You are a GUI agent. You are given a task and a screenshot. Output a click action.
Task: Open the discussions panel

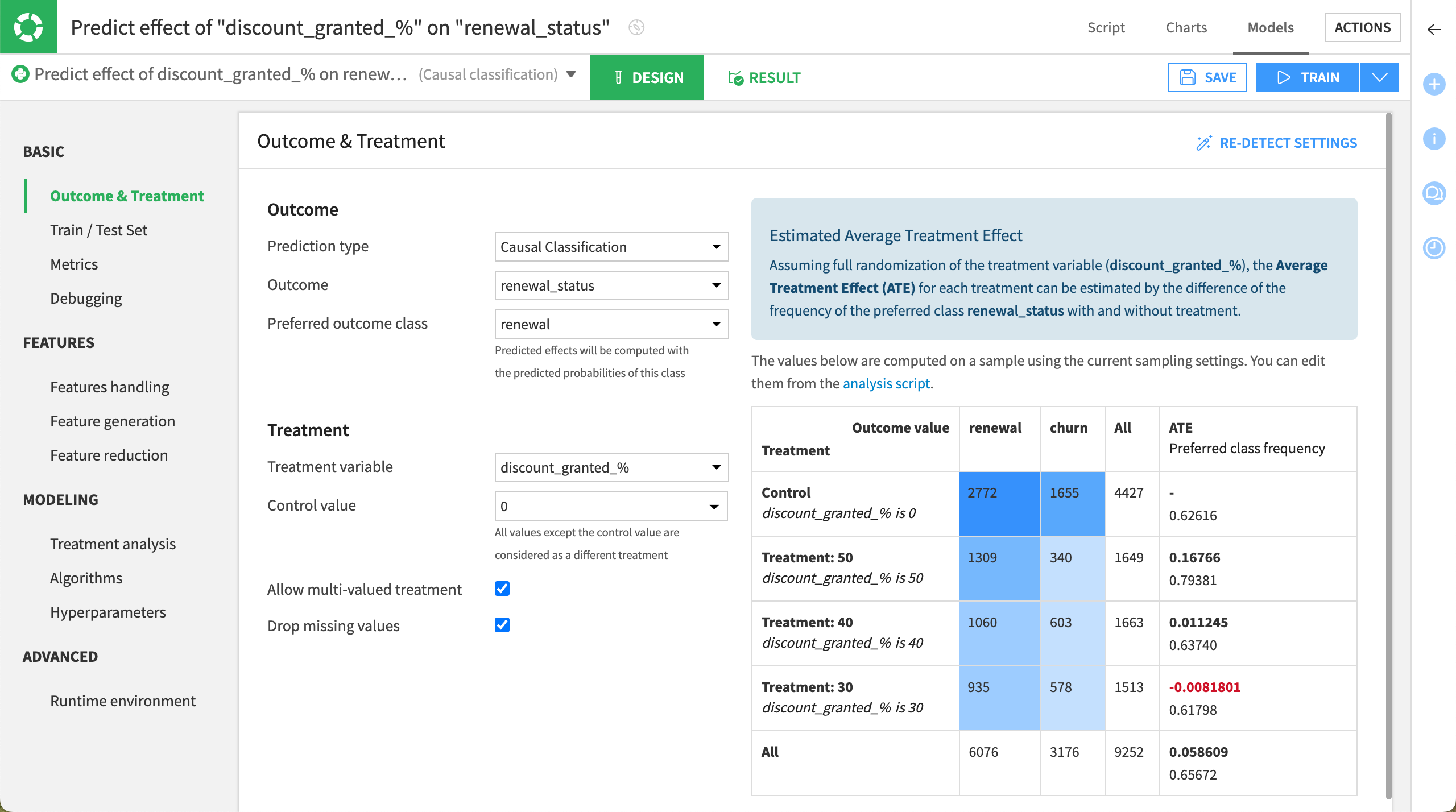(1434, 193)
